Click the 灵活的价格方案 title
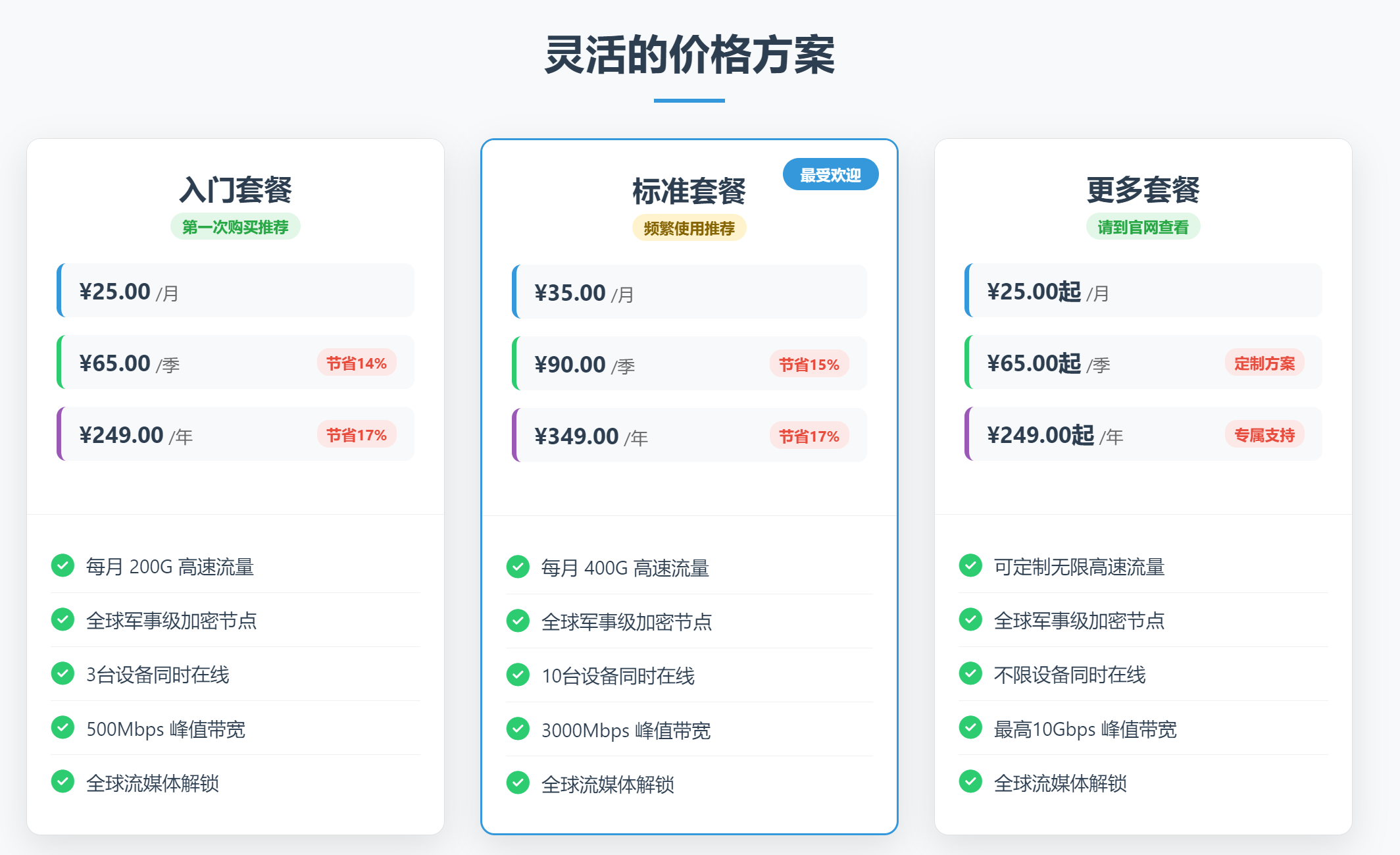 [x=689, y=55]
